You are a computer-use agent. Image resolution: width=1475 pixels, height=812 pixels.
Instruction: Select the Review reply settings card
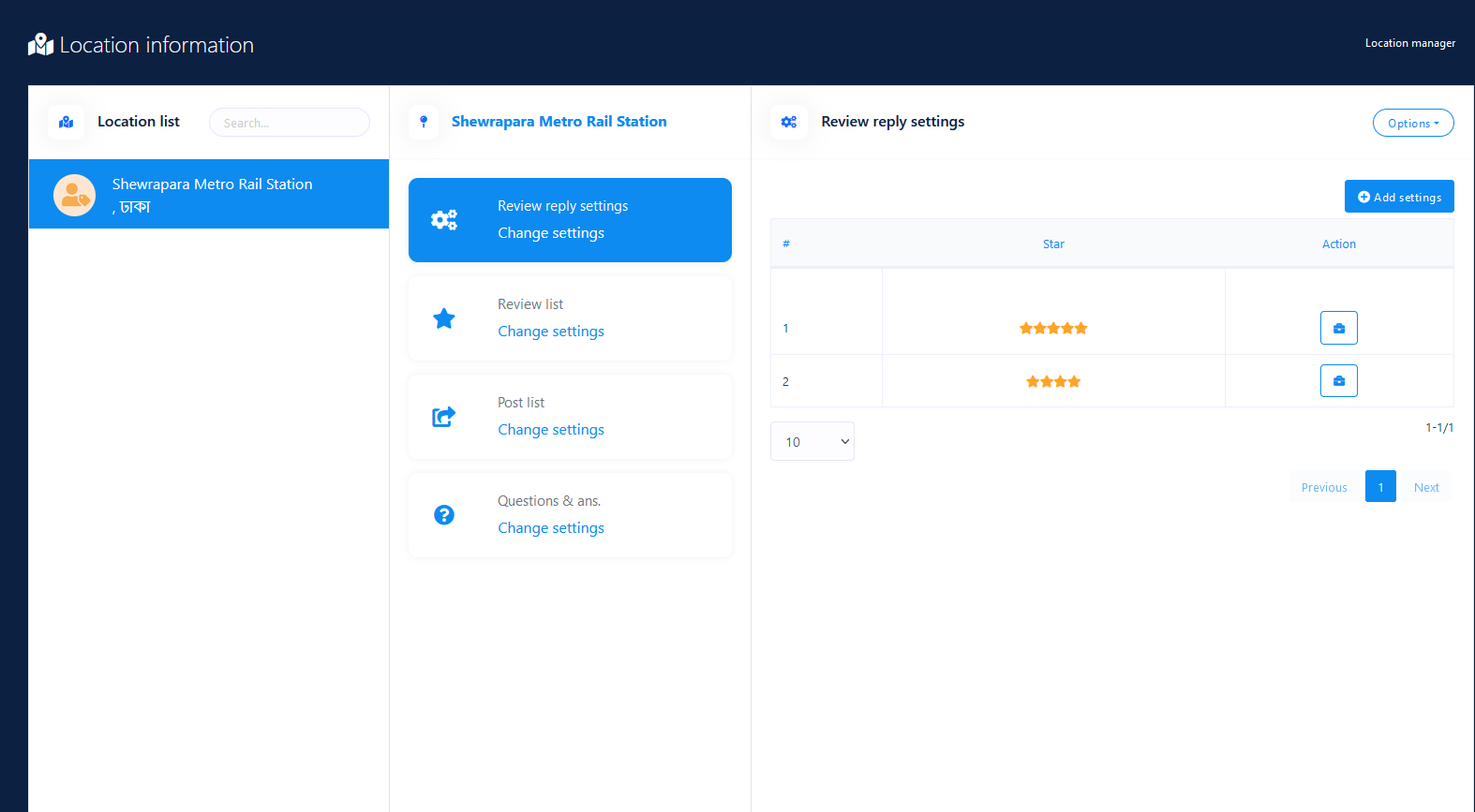[570, 220]
